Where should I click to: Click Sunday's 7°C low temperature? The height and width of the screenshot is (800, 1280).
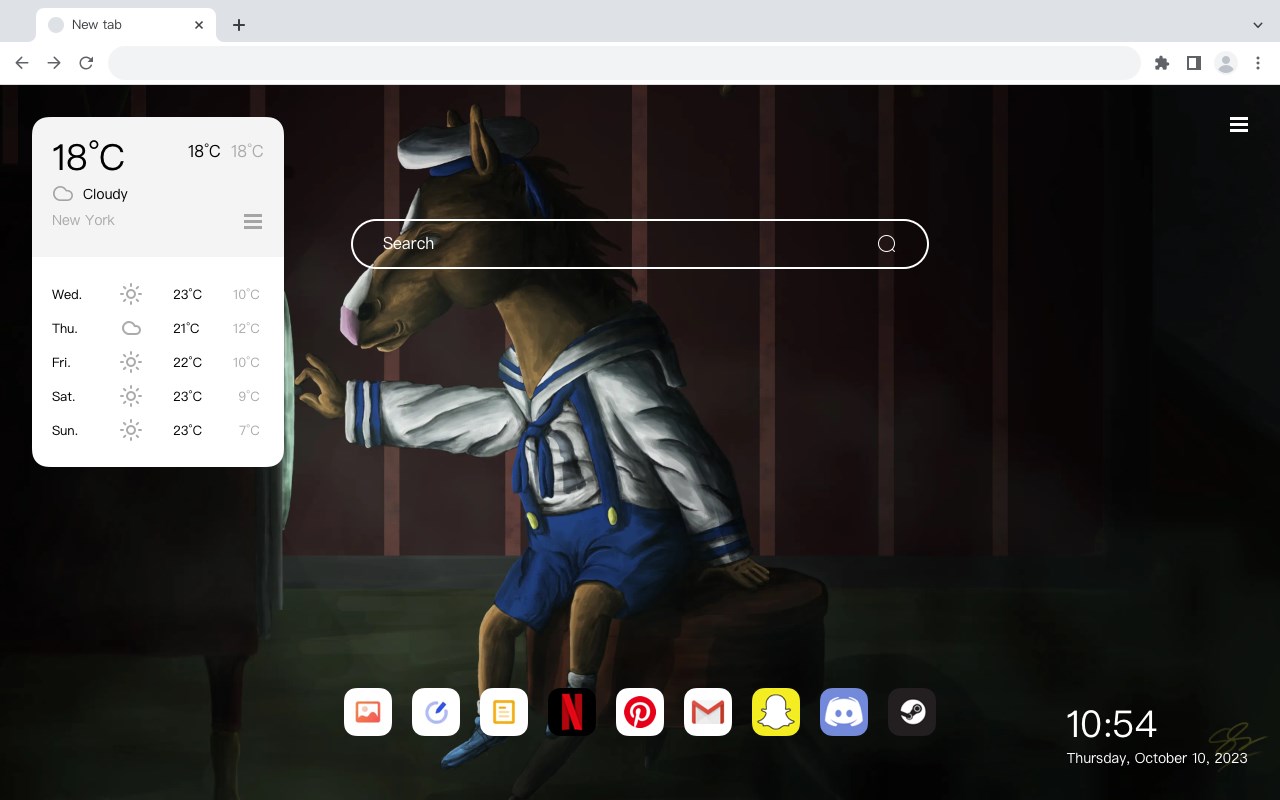pos(249,430)
